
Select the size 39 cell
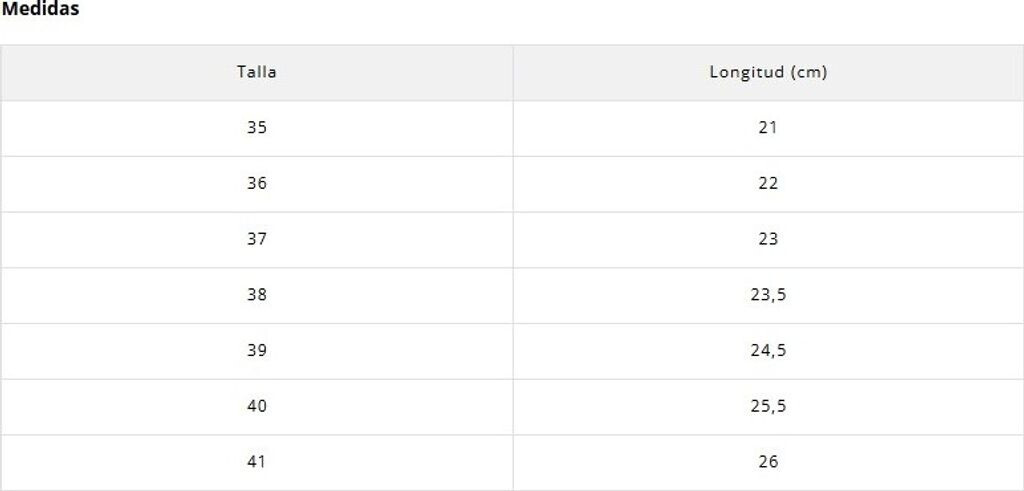(x=257, y=351)
